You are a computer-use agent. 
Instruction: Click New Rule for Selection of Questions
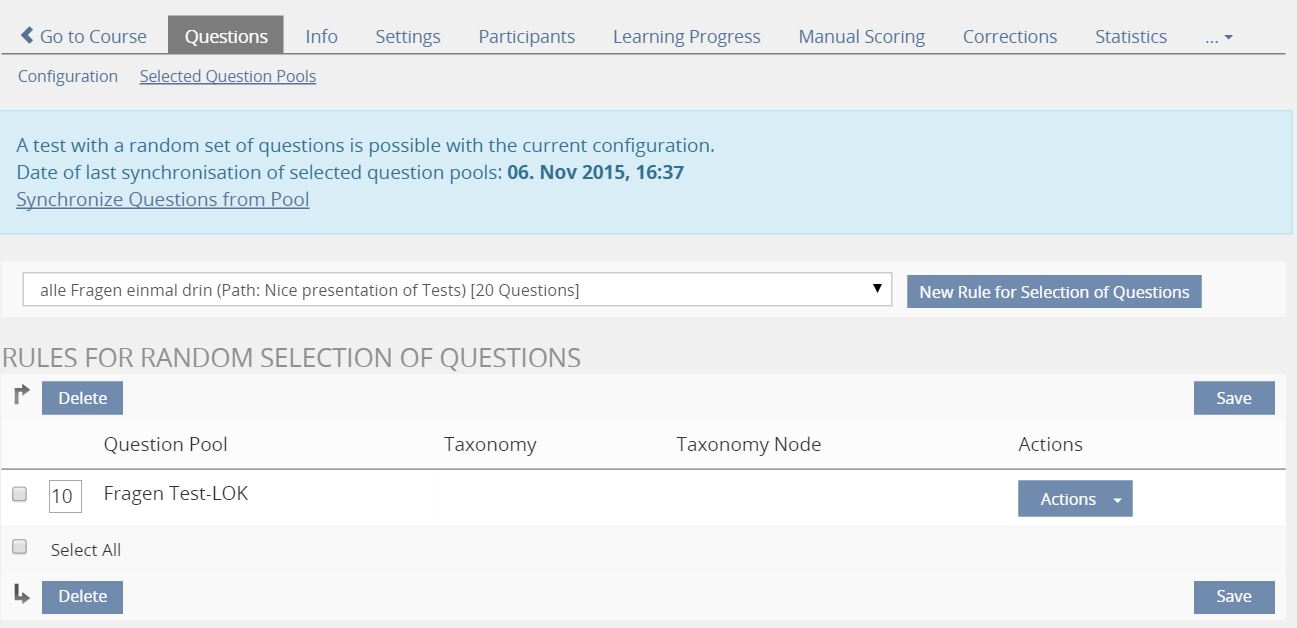coord(1054,292)
